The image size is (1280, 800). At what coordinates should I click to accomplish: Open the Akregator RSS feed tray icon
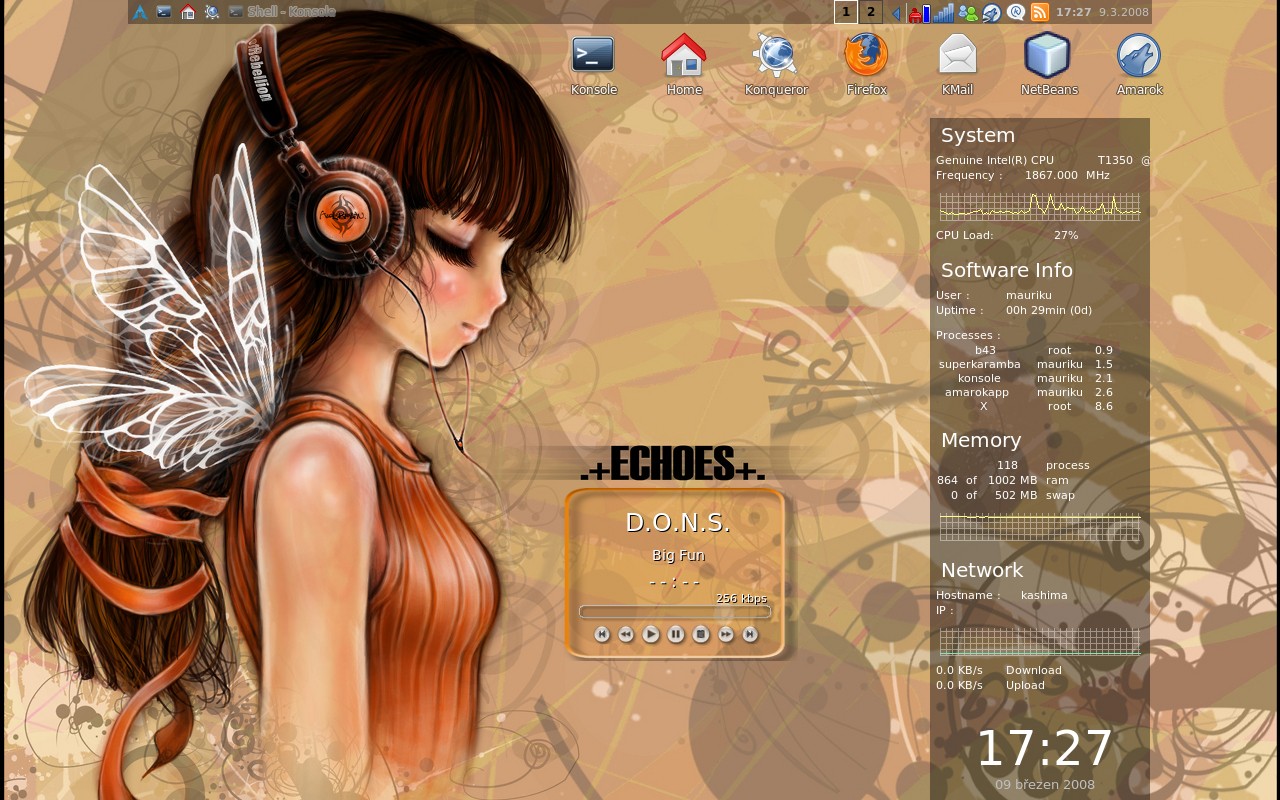(x=1040, y=13)
